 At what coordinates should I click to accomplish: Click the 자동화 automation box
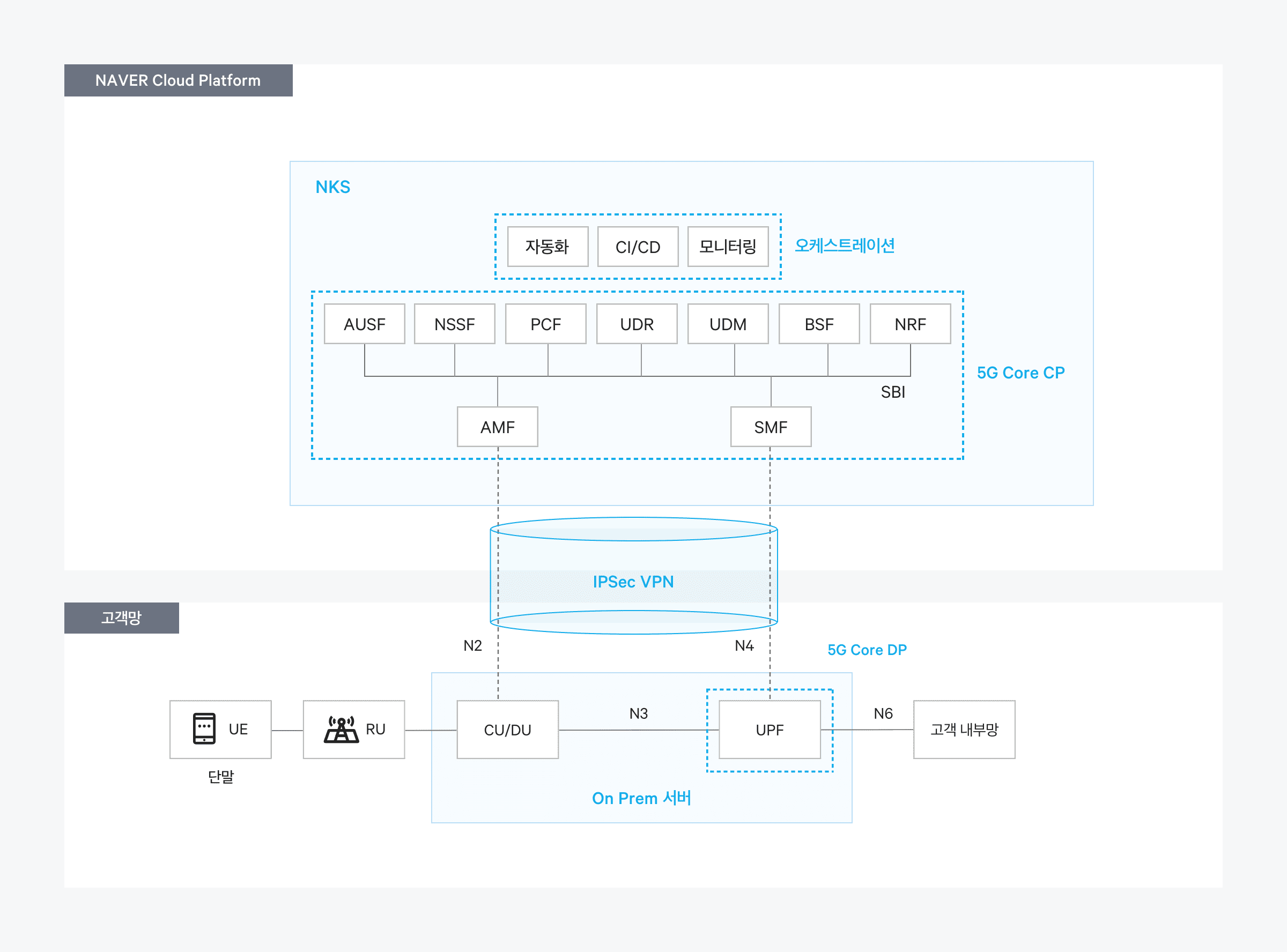point(548,247)
